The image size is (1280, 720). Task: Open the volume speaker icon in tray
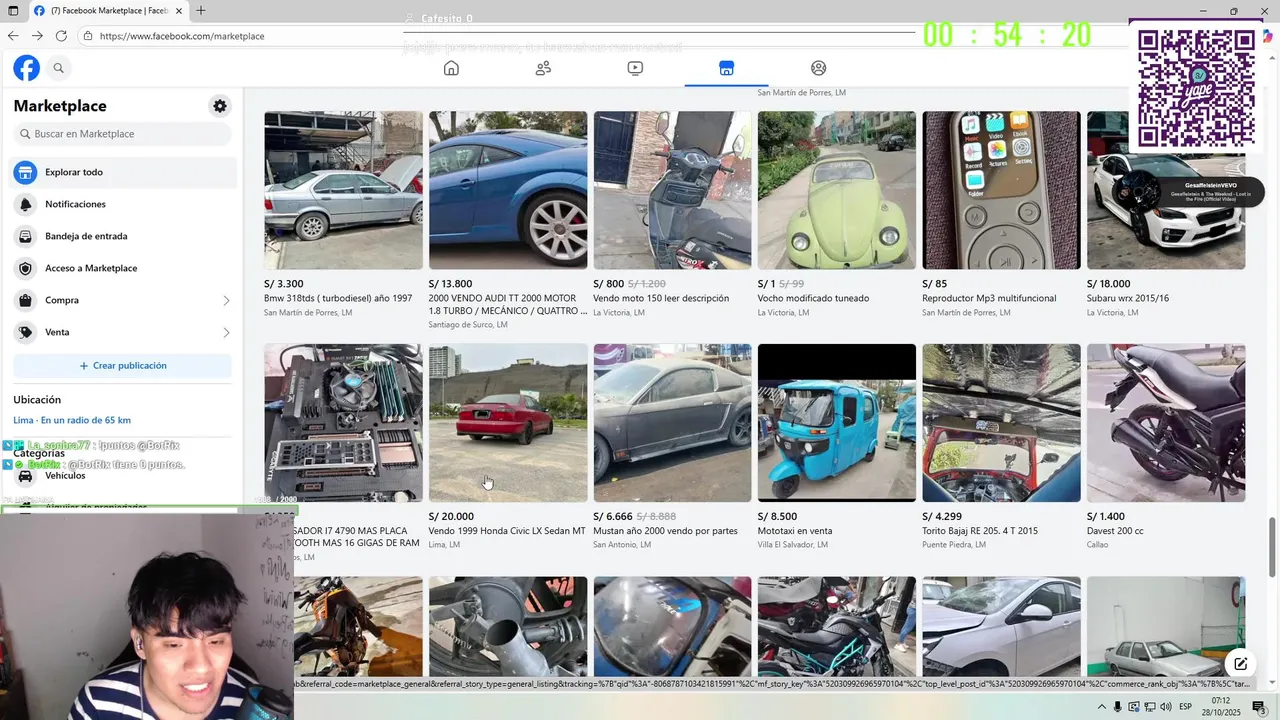point(1167,707)
